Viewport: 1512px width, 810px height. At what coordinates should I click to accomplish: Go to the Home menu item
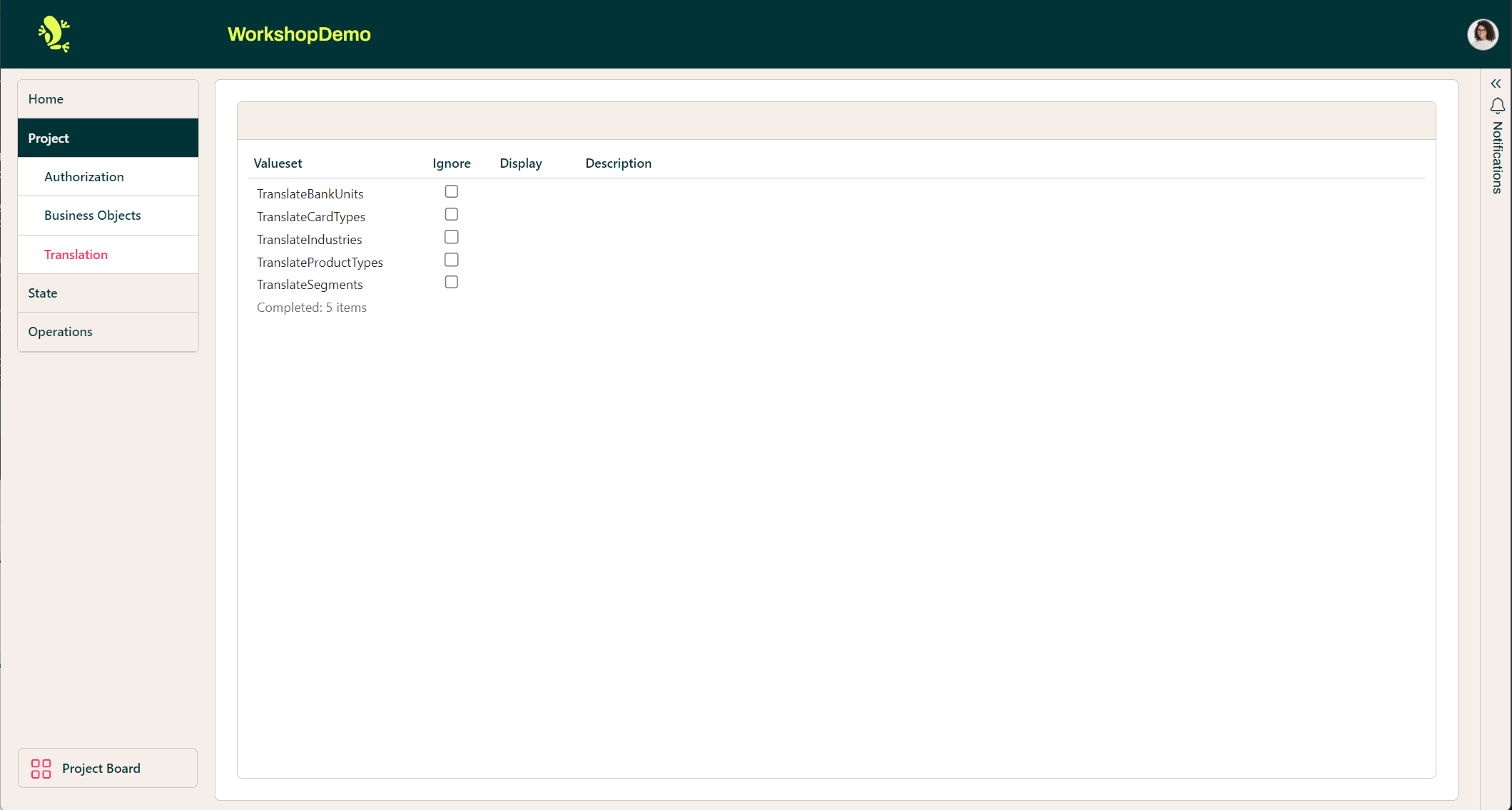pyautogui.click(x=108, y=99)
